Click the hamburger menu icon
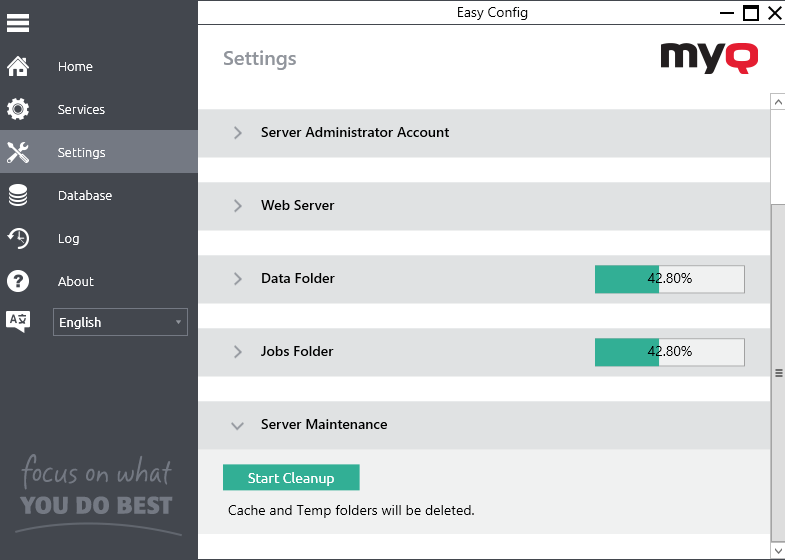Image resolution: width=785 pixels, height=560 pixels. (18, 21)
